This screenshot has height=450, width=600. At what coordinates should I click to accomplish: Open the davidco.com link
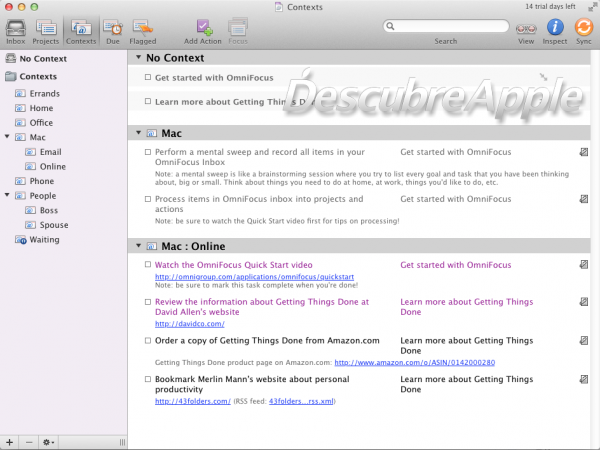pyautogui.click(x=190, y=324)
